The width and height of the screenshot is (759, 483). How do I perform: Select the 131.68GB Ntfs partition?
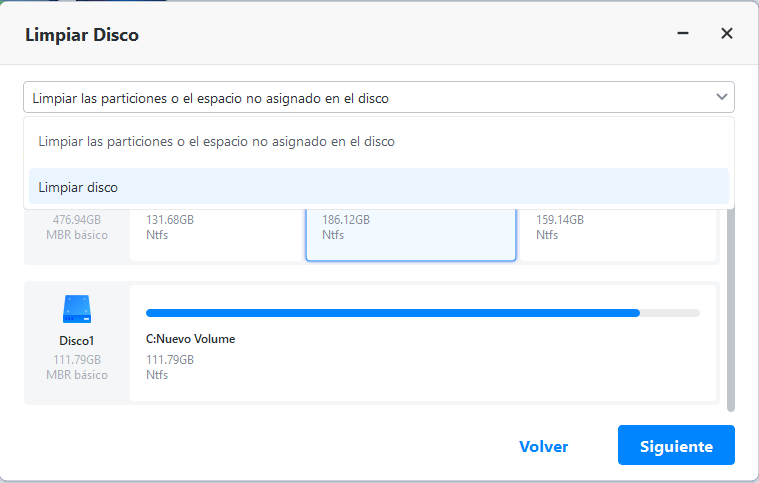[x=215, y=234]
